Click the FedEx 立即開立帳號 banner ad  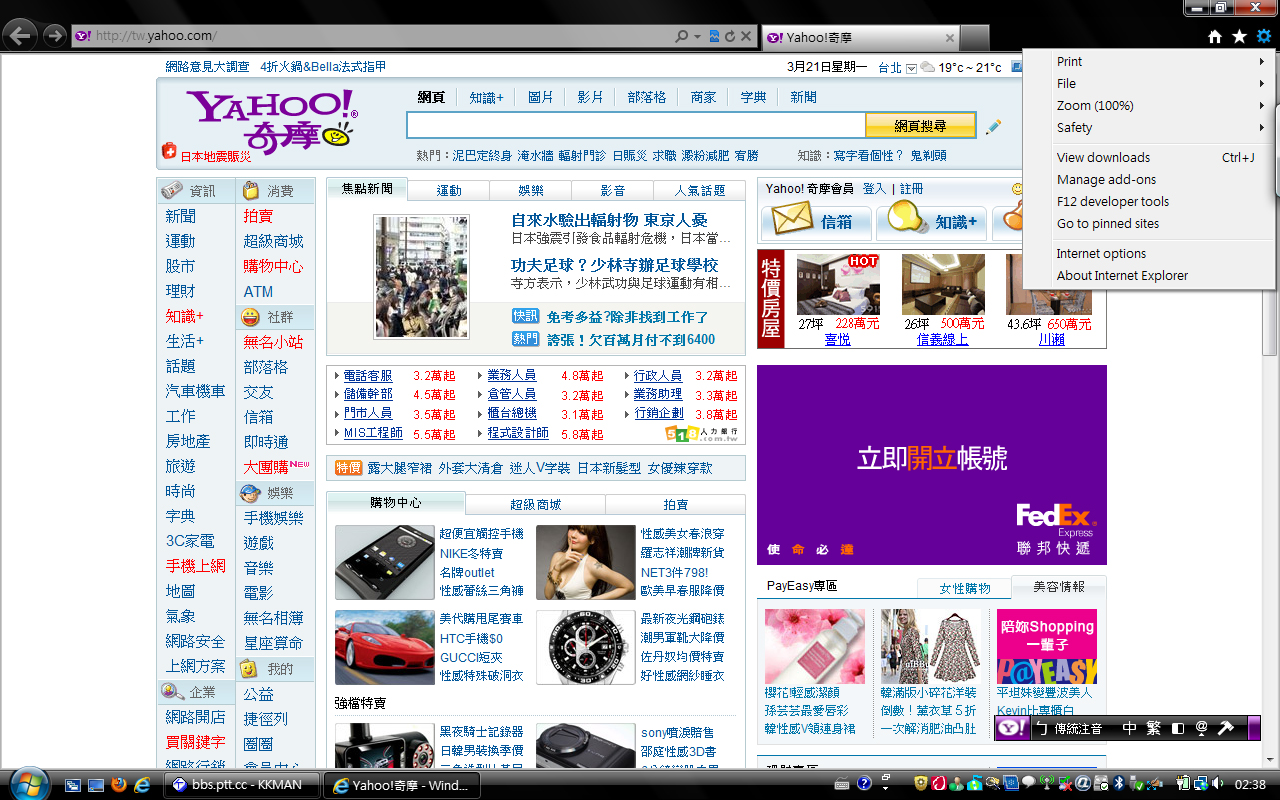coord(932,465)
